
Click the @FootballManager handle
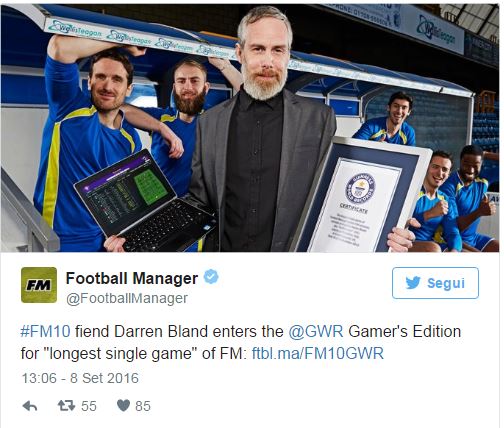tap(127, 298)
